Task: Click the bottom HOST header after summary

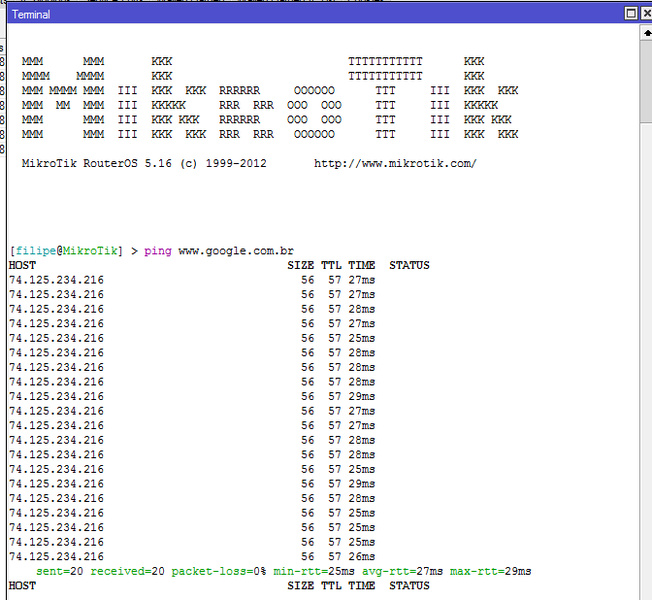Action: [22, 585]
